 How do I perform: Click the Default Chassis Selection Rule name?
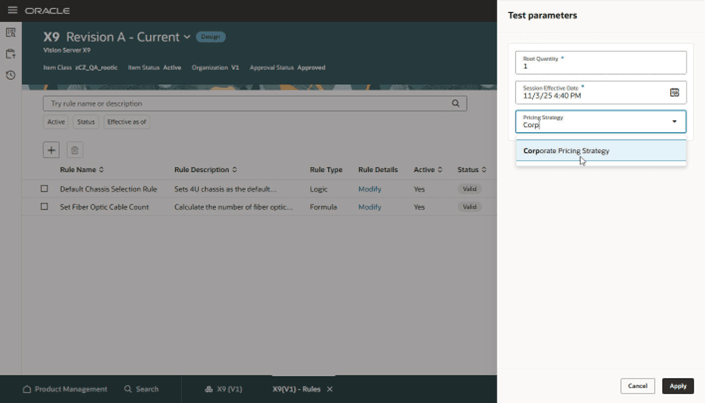[x=108, y=189]
